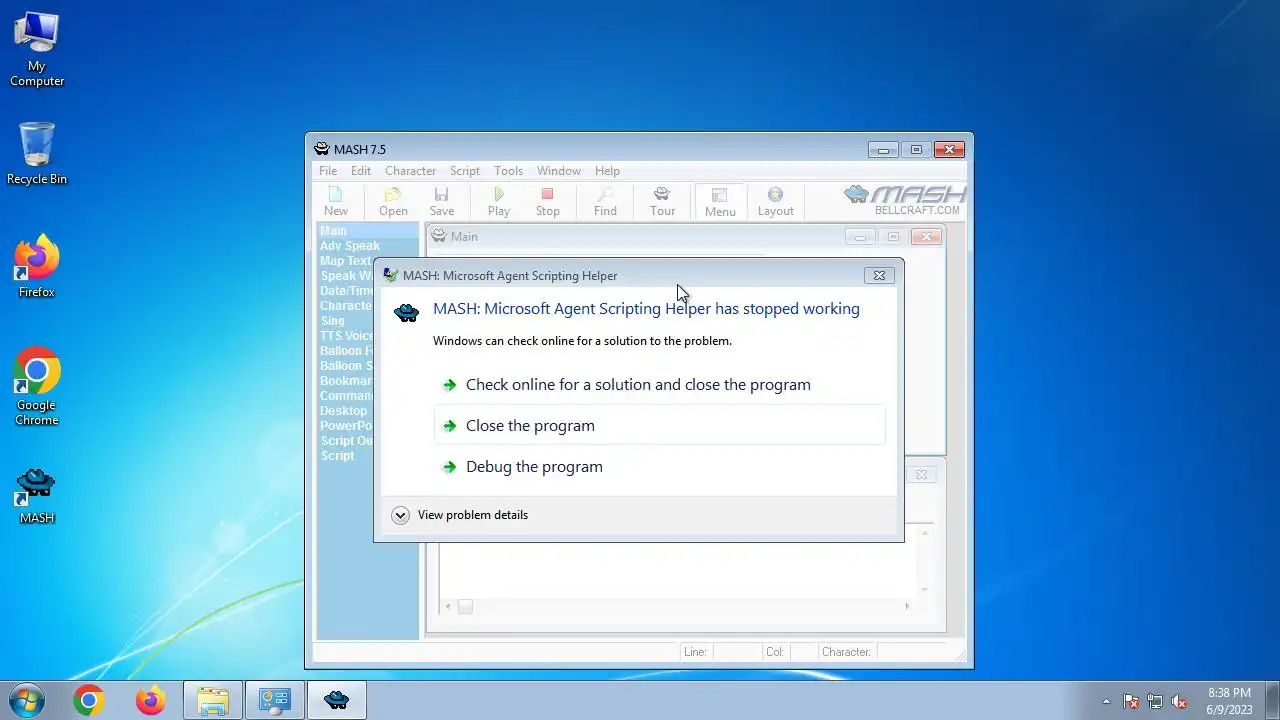Image resolution: width=1280 pixels, height=720 pixels.
Task: Open File Explorer from the taskbar
Action: pos(213,701)
